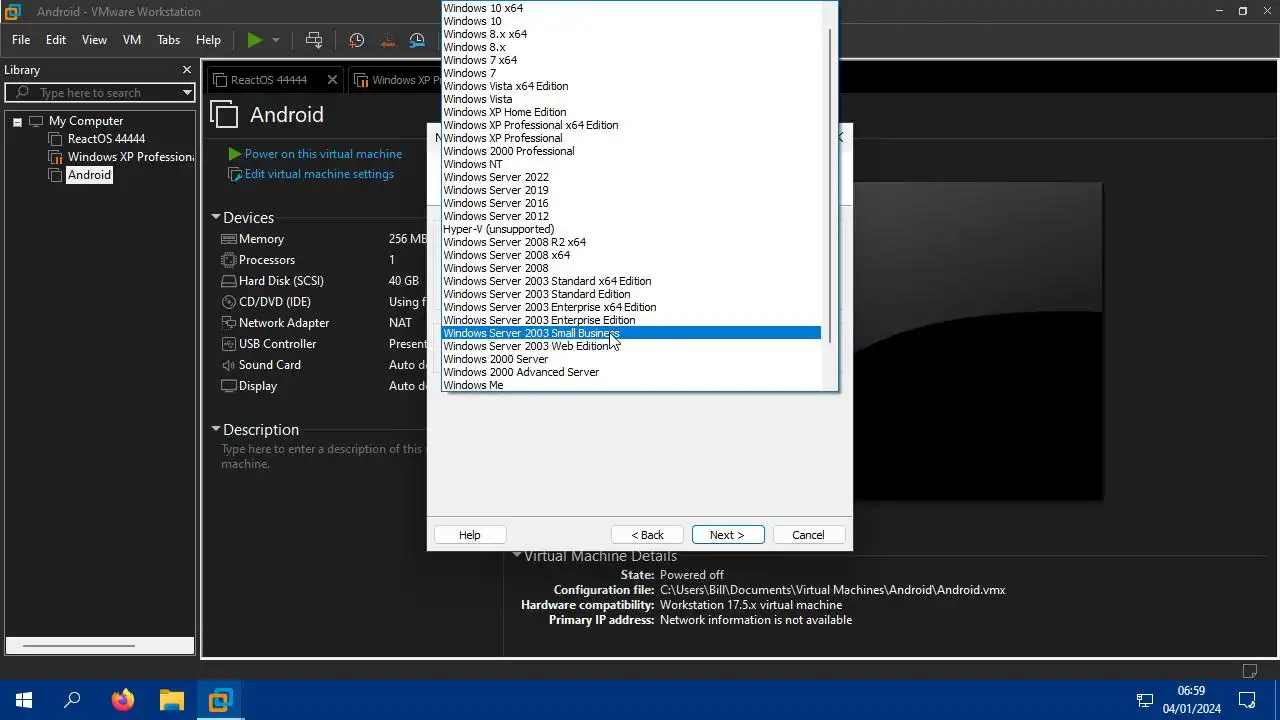The width and height of the screenshot is (1280, 720).
Task: Collapse the My Computer tree node
Action: pyautogui.click(x=17, y=121)
